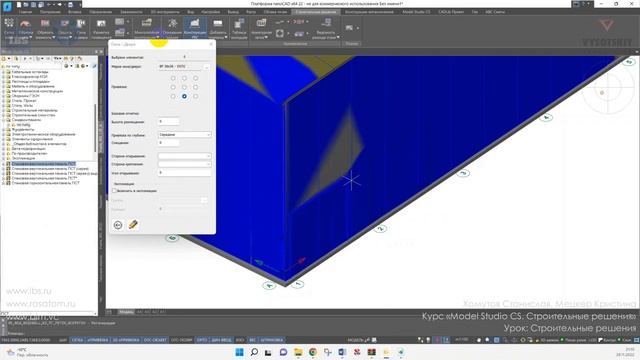Viewport: 640px width, 360px height.
Task: Open the Windows Start menu
Action: pyautogui.click(x=240, y=352)
